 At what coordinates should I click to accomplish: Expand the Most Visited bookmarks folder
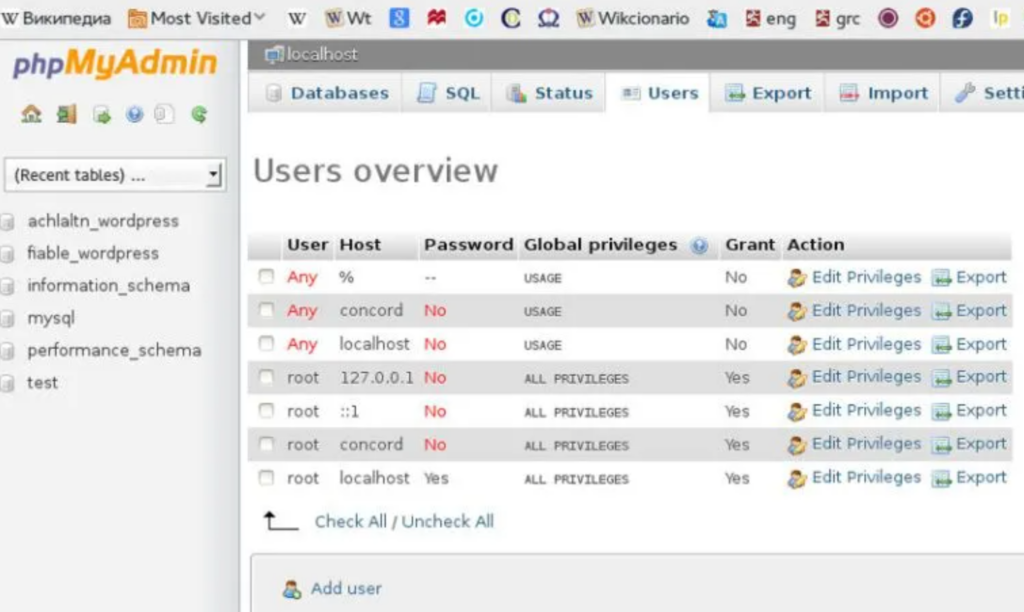(x=196, y=18)
